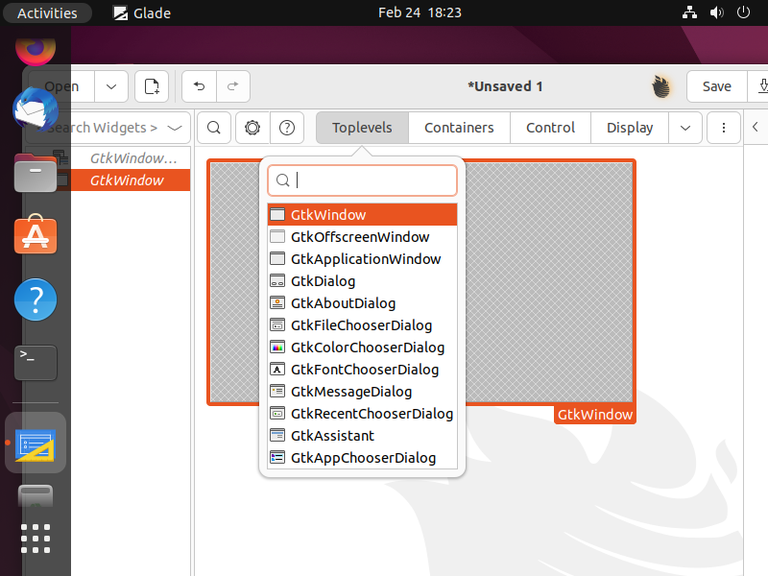Click the GtkFileChooserDialog icon
768x576 pixels.
click(x=277, y=325)
